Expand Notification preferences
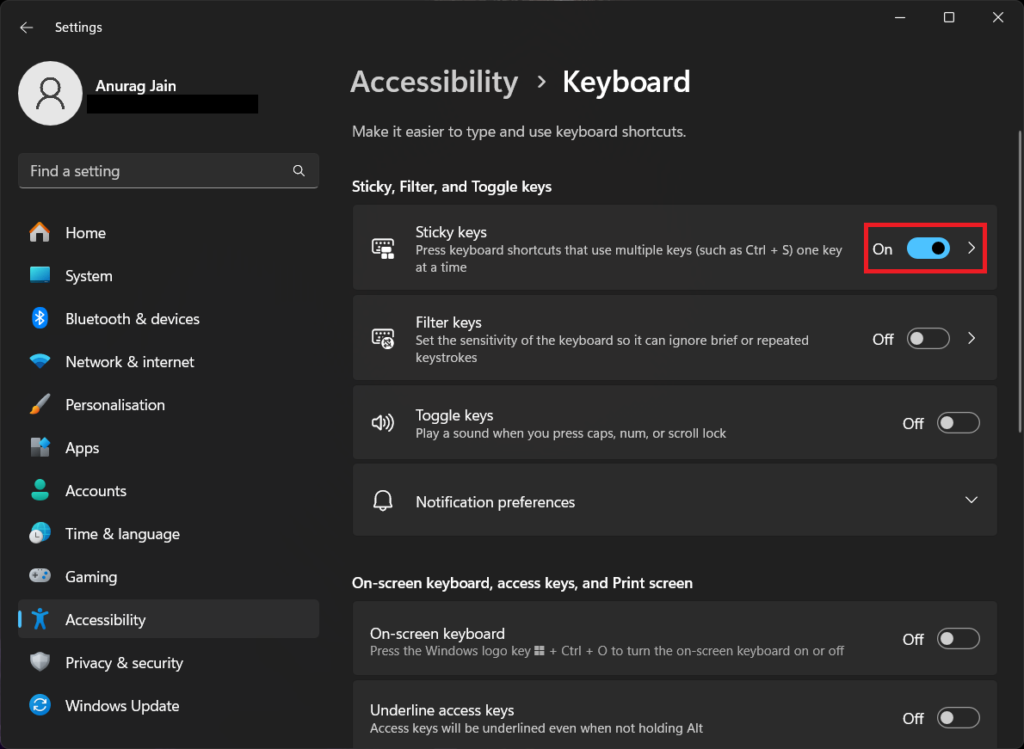Image resolution: width=1024 pixels, height=749 pixels. 970,500
